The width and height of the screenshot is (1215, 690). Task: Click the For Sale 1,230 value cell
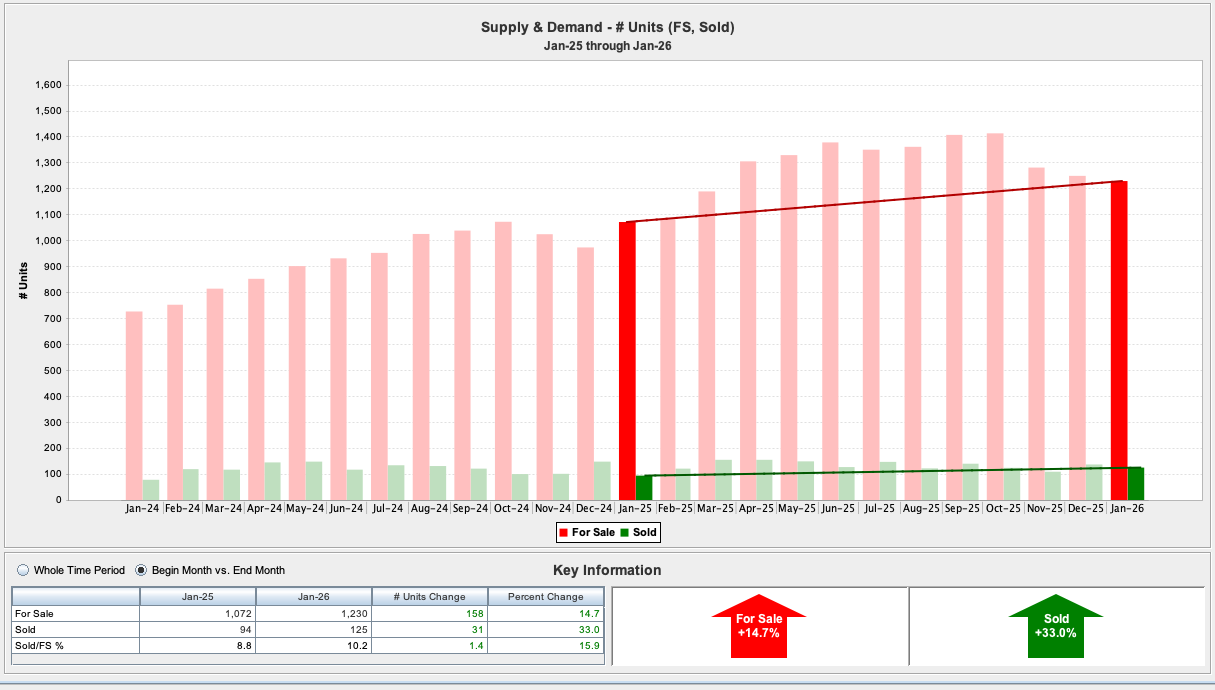click(313, 613)
